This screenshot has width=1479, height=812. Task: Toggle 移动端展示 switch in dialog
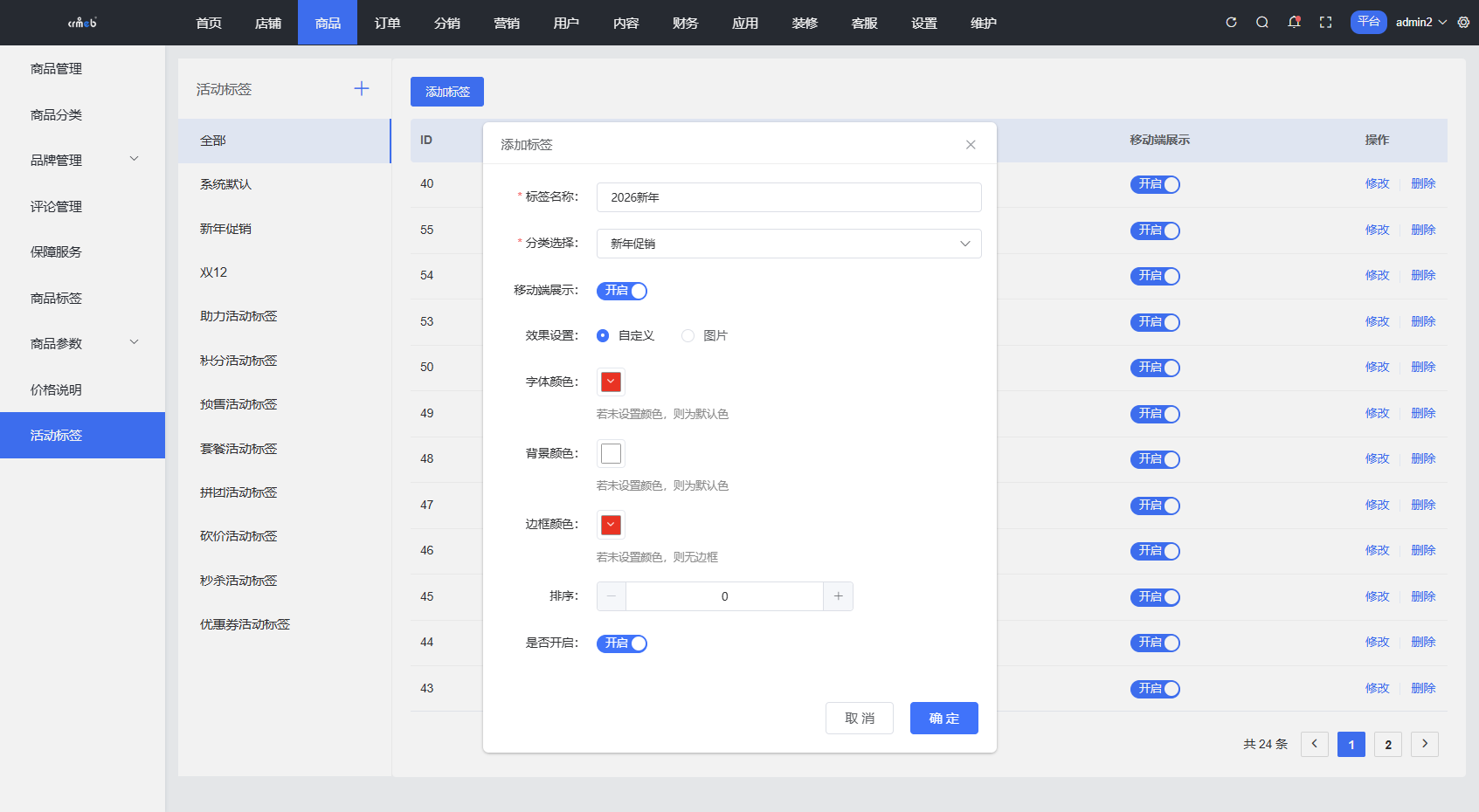tap(622, 291)
